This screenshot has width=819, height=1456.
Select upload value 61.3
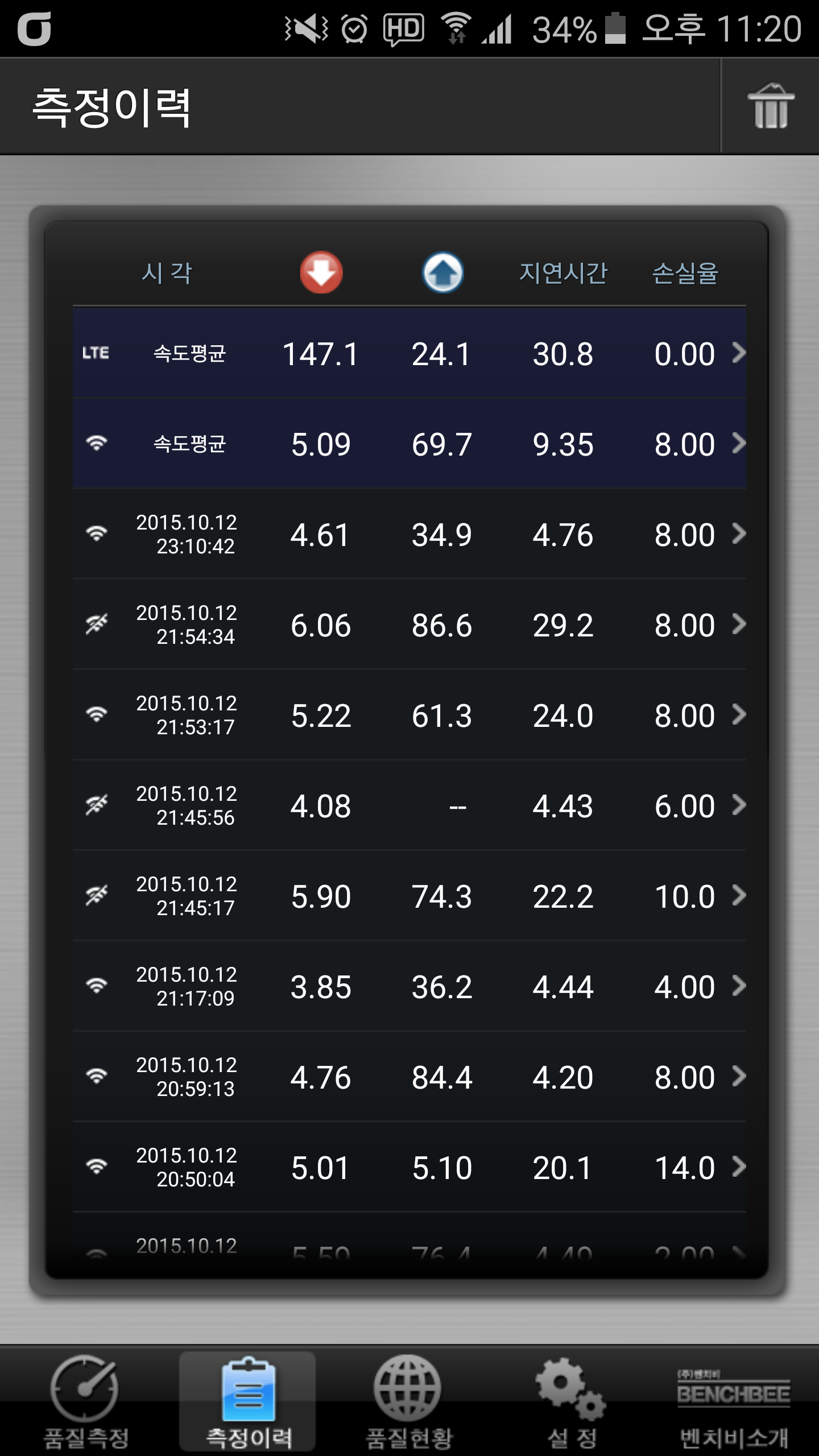(x=442, y=715)
